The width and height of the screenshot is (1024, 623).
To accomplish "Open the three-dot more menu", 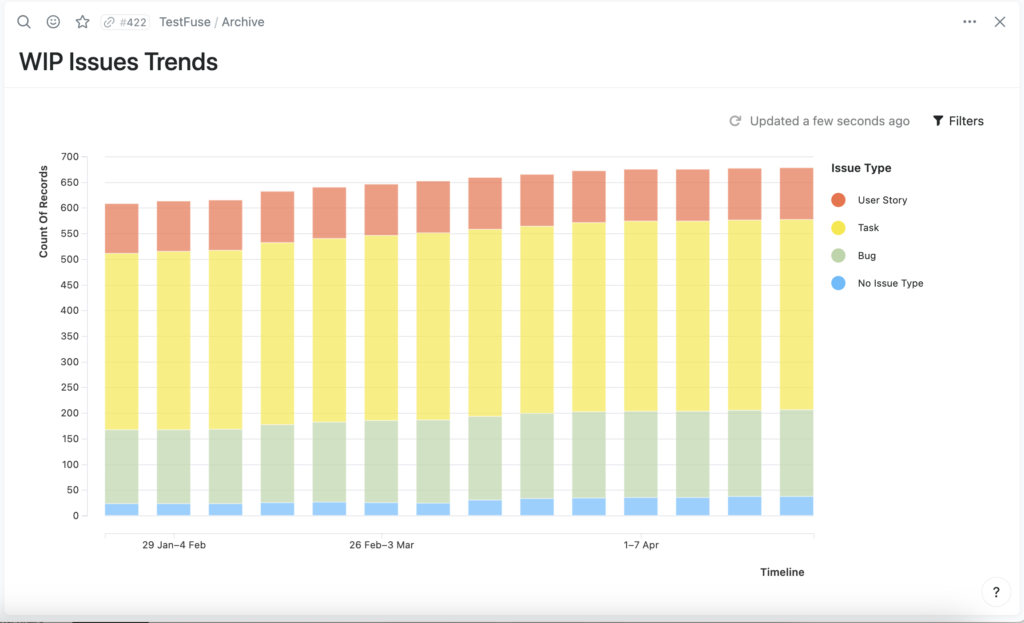I will click(969, 22).
